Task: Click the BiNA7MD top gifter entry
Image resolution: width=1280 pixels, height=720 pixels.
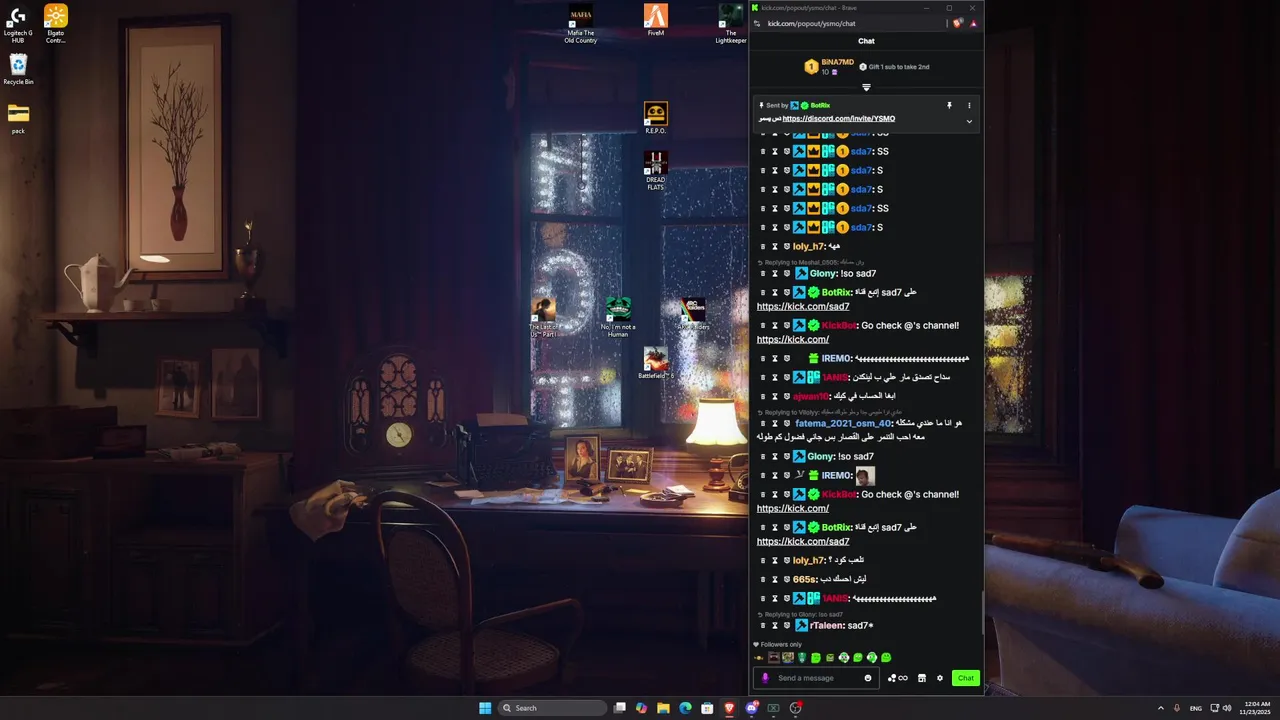Action: 829,67
